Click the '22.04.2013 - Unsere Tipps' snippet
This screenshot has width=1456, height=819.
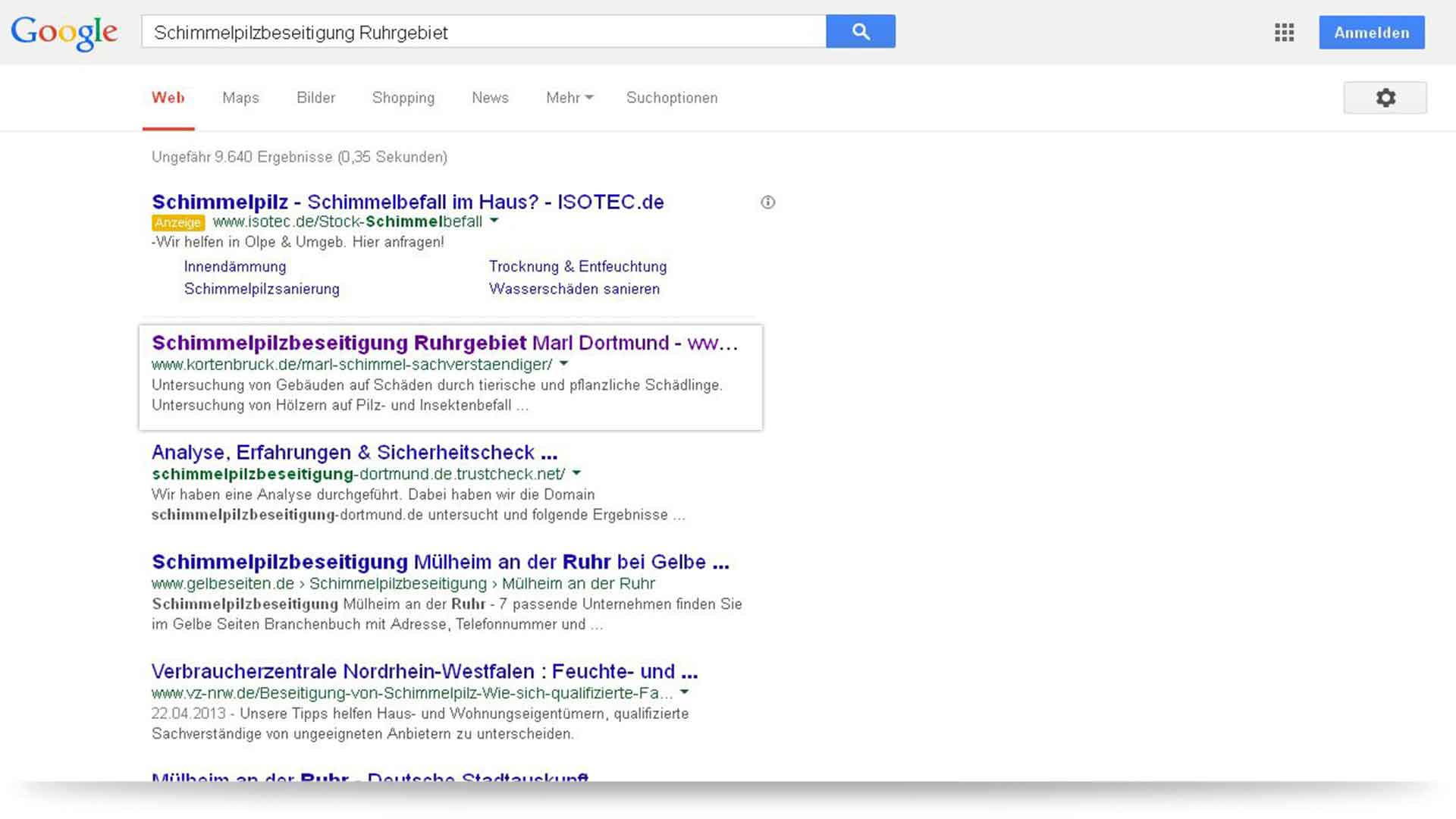[420, 723]
